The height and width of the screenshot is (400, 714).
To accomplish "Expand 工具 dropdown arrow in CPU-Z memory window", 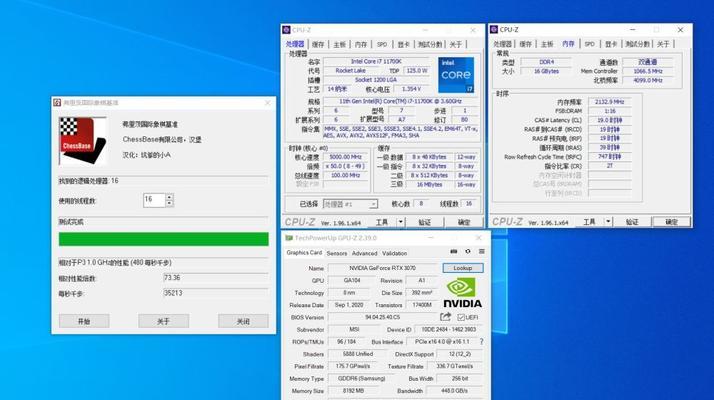I will 608,221.
